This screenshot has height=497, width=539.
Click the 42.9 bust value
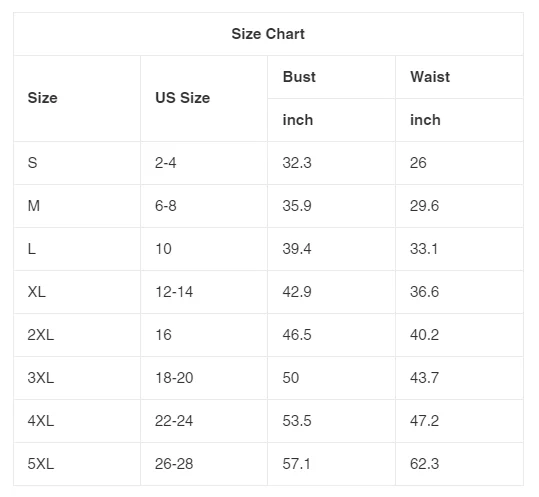(297, 292)
